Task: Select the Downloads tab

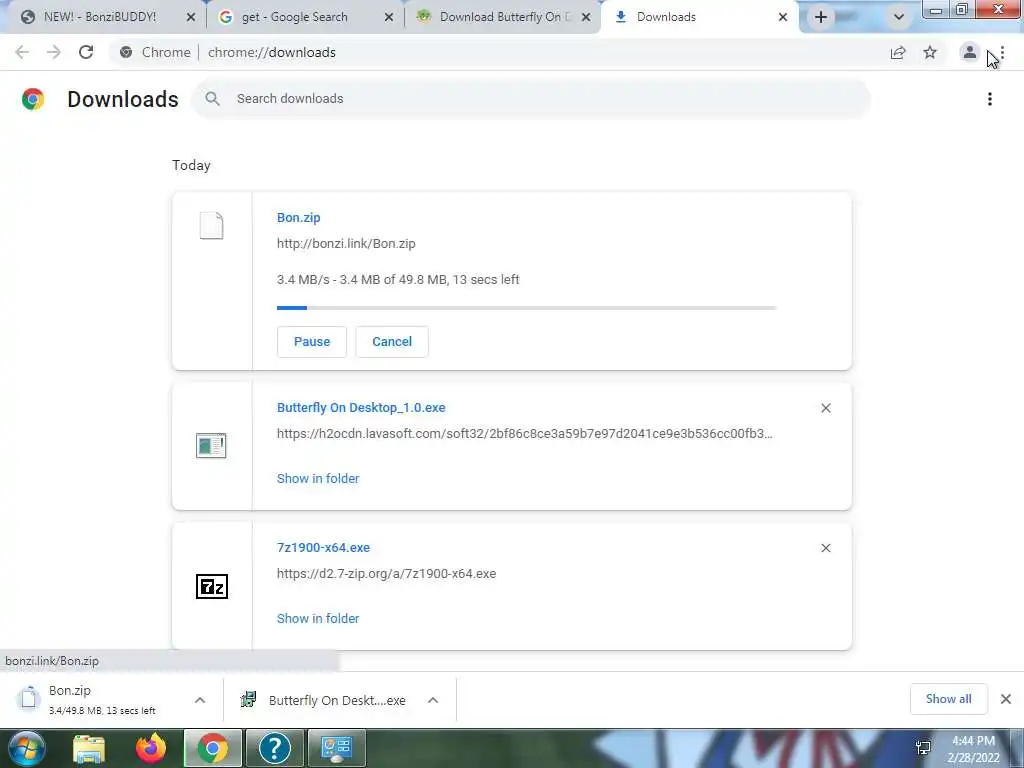Action: tap(666, 17)
